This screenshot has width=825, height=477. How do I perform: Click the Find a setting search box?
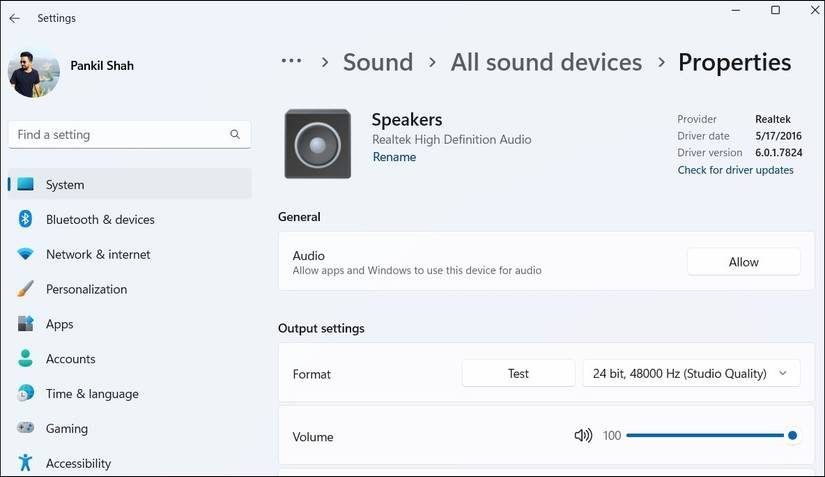(x=120, y=134)
